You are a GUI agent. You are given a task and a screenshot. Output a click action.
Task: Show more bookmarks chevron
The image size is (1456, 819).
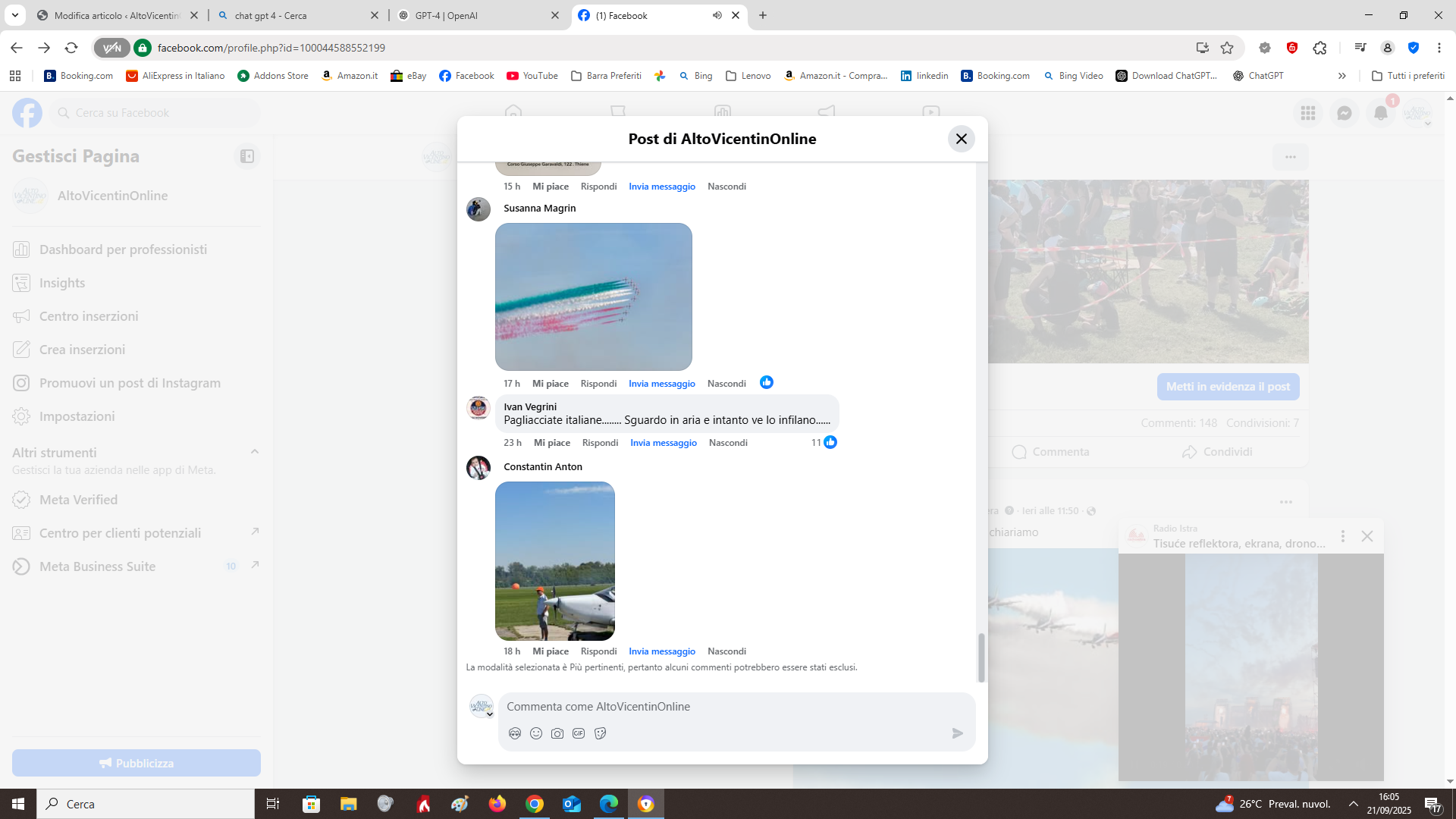1342,76
